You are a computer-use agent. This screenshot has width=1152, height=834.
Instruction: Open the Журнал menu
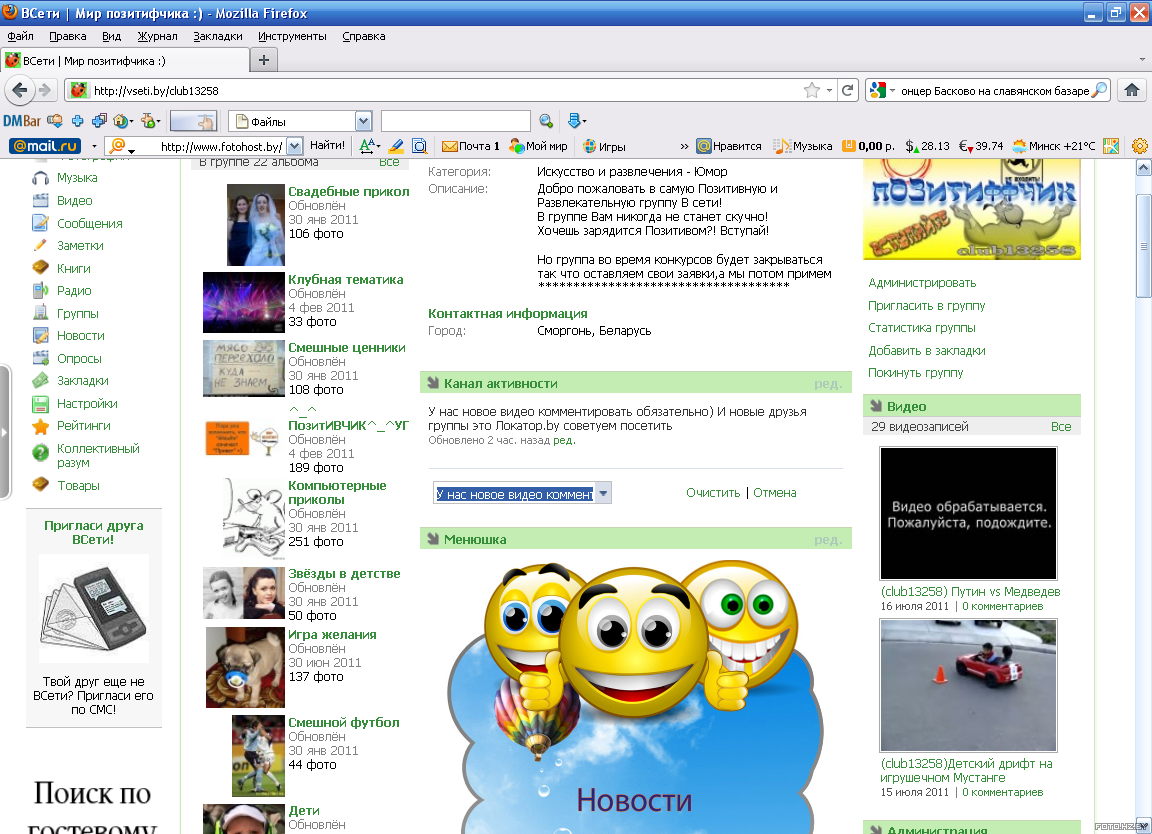pos(157,36)
